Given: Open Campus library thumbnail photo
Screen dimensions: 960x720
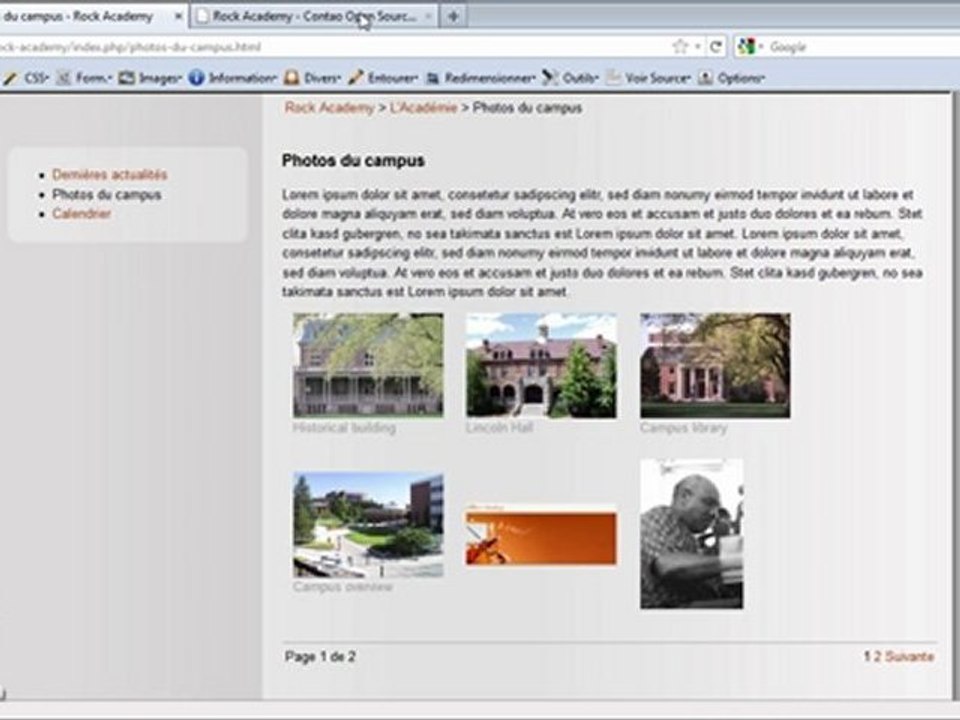Looking at the screenshot, I should 715,366.
